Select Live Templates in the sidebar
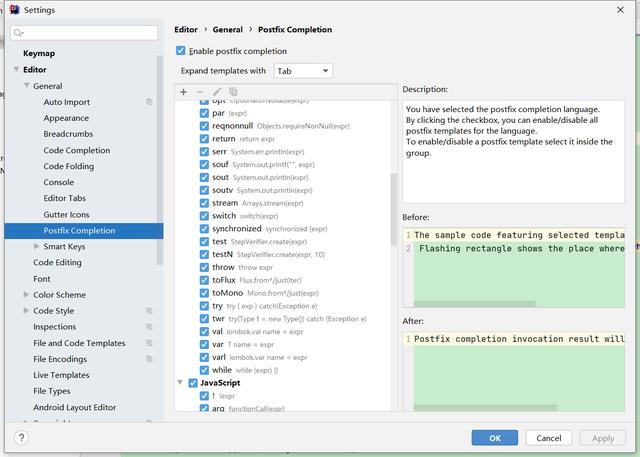 62,375
